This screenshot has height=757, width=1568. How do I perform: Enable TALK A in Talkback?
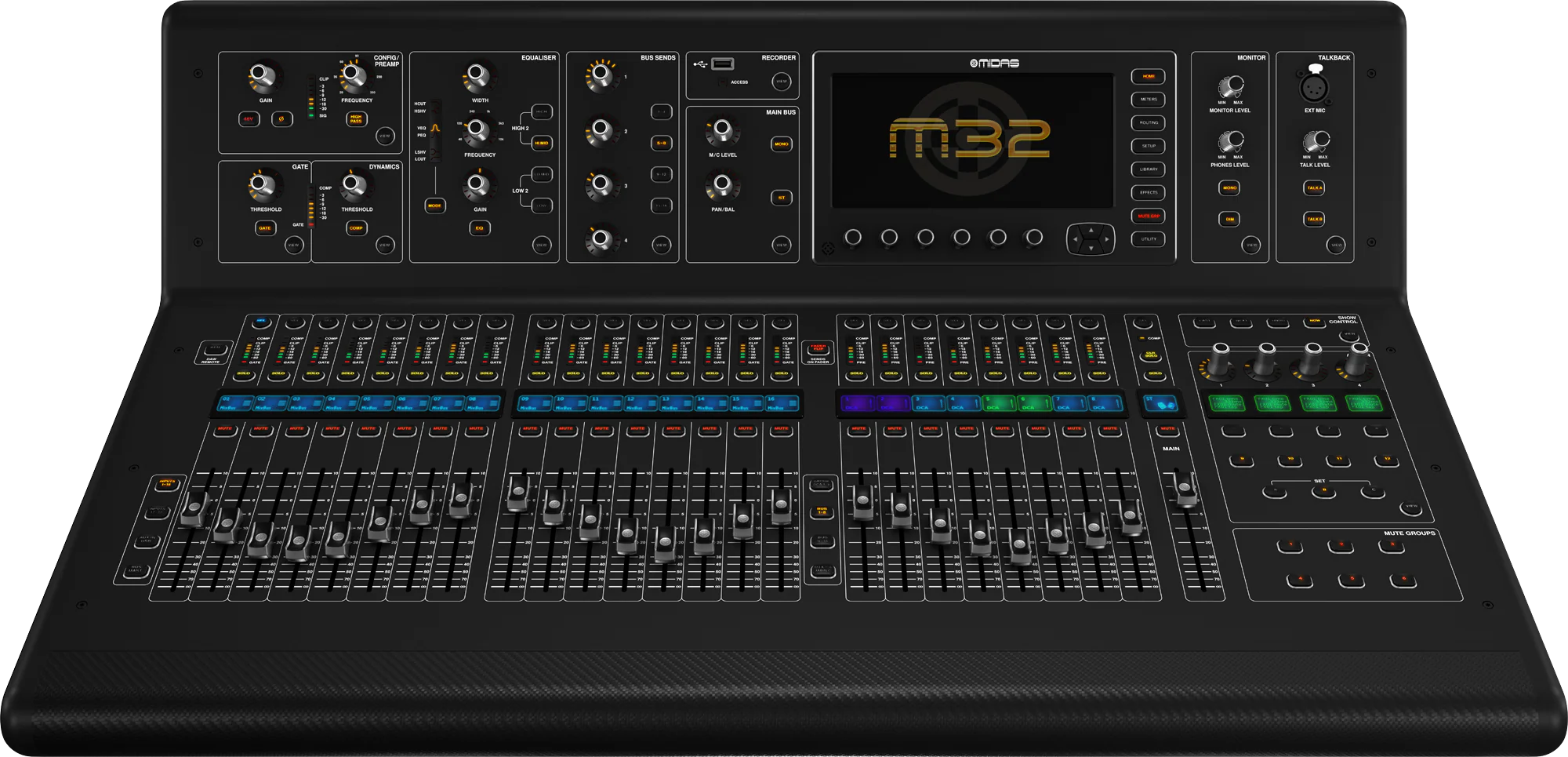(1314, 187)
